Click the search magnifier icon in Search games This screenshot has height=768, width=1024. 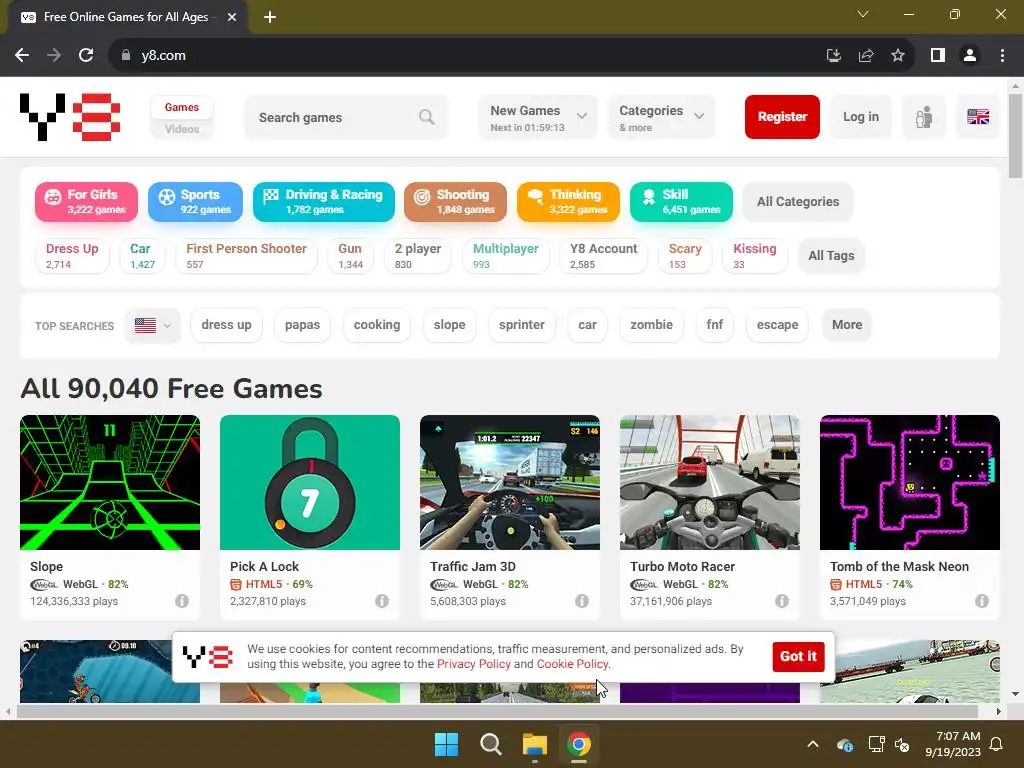(426, 117)
